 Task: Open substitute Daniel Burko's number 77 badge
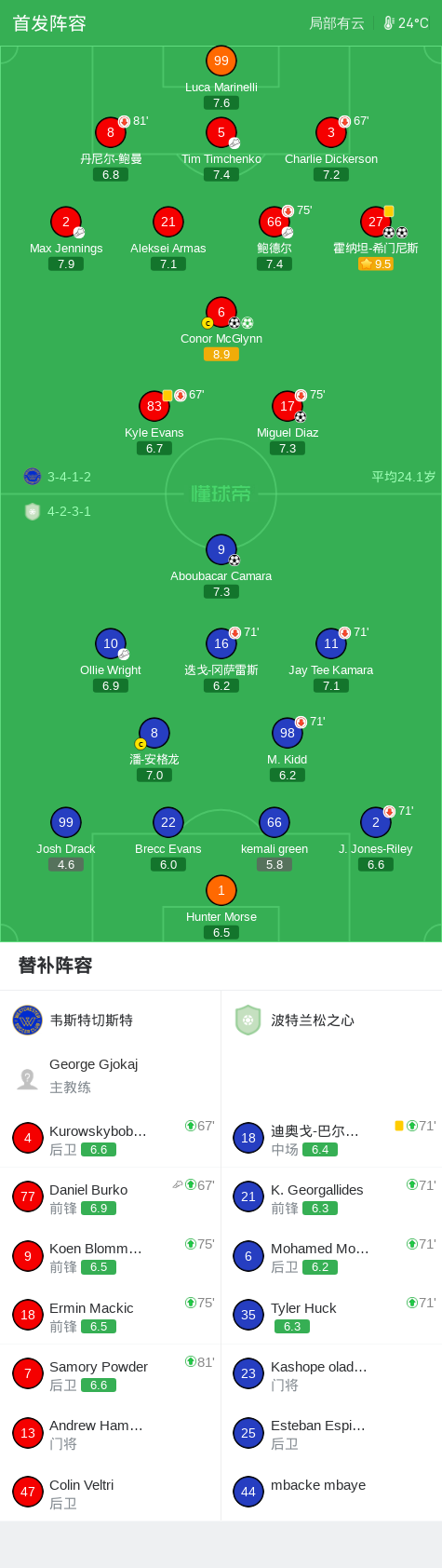28,1197
